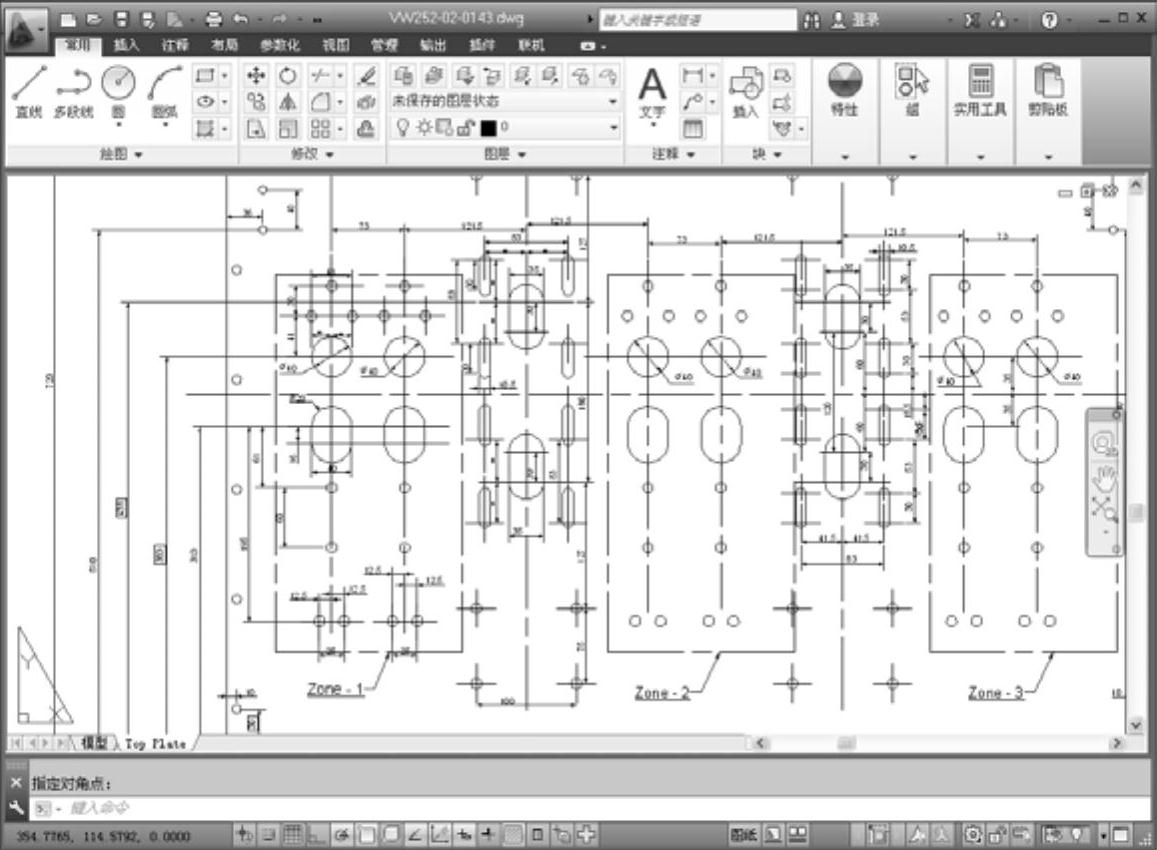Click the Copy tool icon
Viewport: 1157px width, 850px height.
[x=255, y=102]
